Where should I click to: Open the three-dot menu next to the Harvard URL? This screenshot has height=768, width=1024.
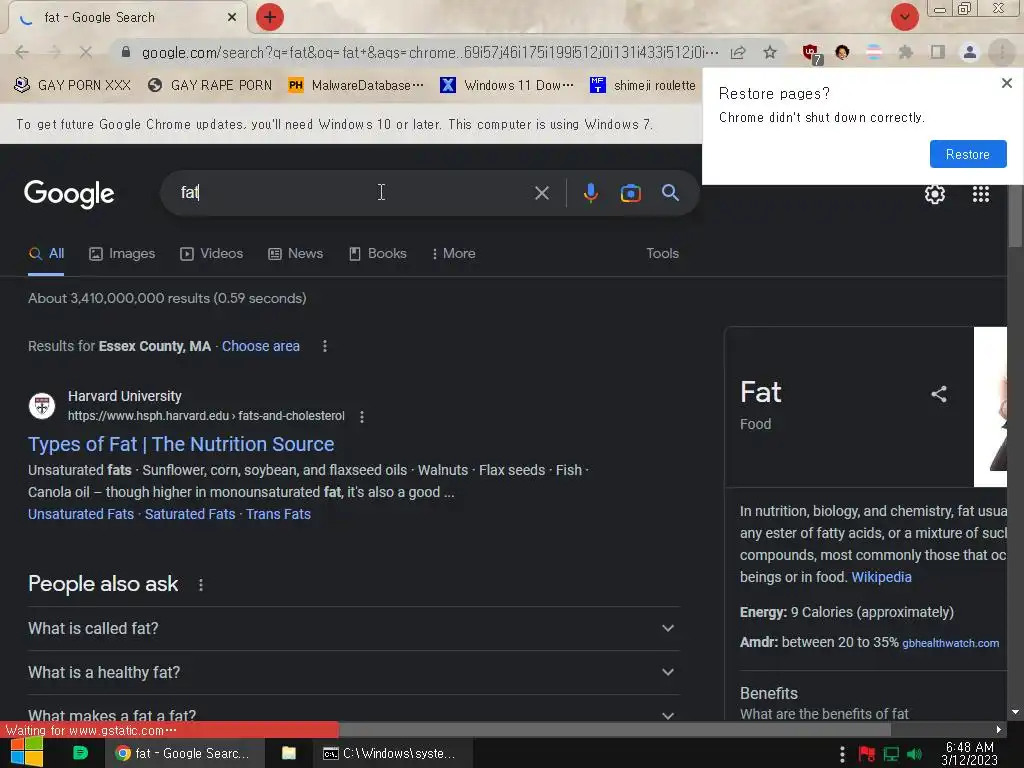point(362,416)
